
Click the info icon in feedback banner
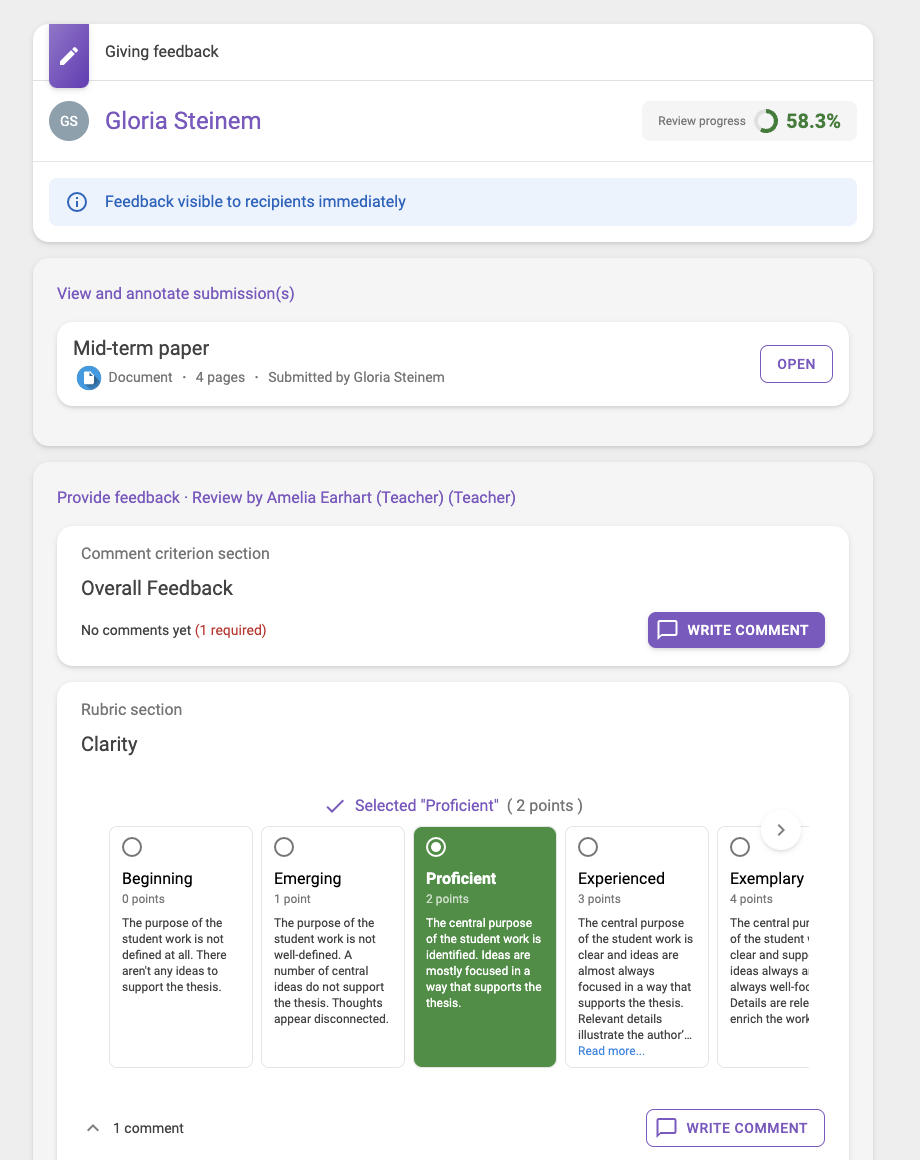pyautogui.click(x=77, y=202)
